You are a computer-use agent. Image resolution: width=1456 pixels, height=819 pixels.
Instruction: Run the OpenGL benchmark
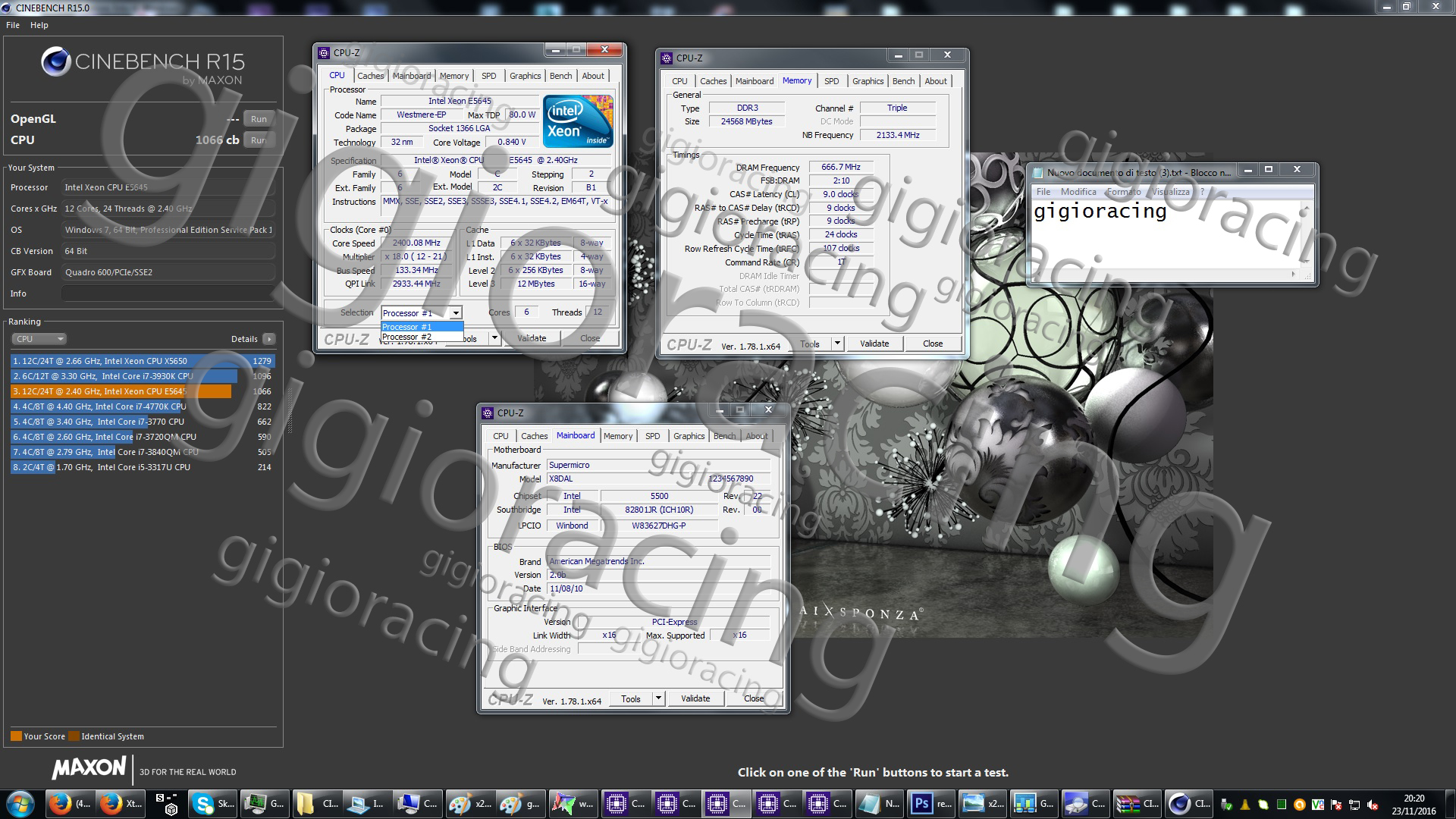click(259, 119)
